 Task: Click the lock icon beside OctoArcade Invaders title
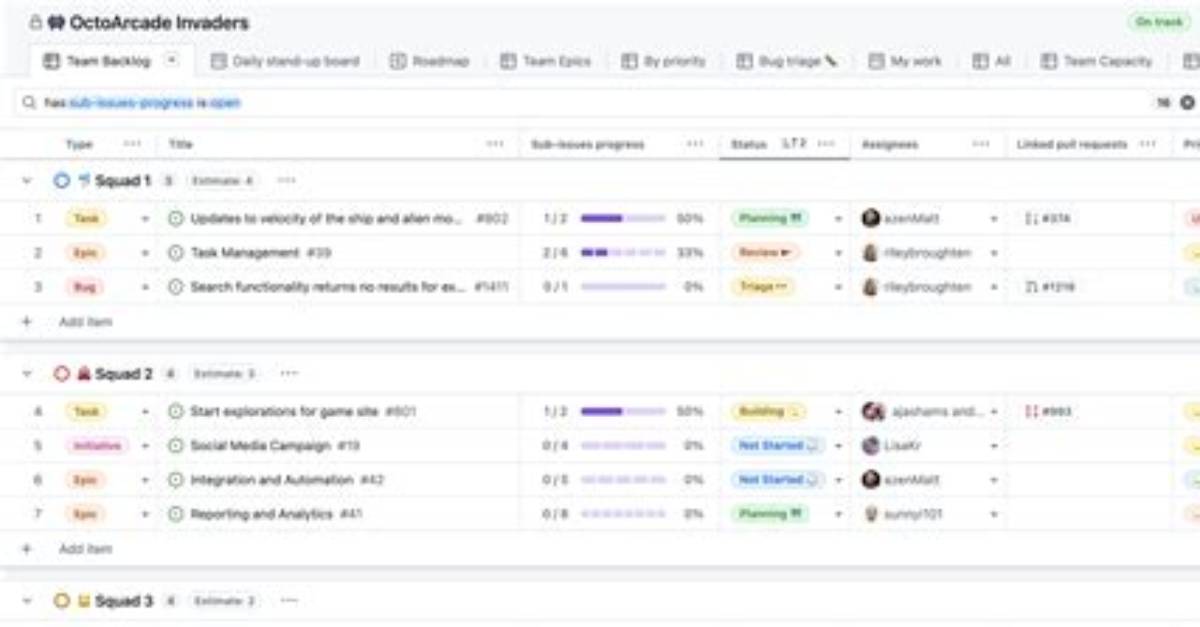36,22
